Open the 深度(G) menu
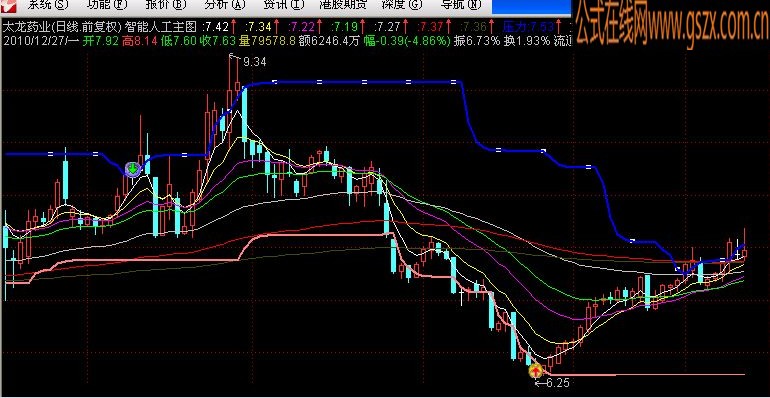Viewport: 770px width, 398px height. [401, 5]
